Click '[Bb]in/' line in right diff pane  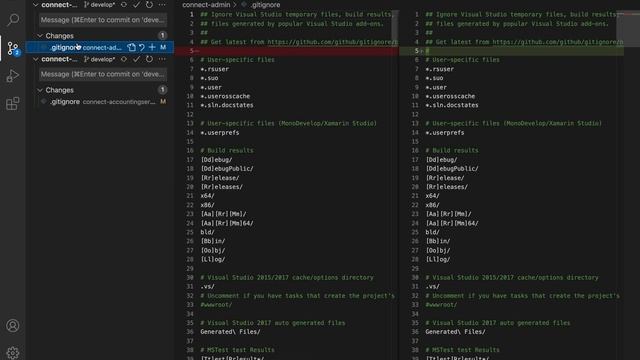[x=438, y=241]
